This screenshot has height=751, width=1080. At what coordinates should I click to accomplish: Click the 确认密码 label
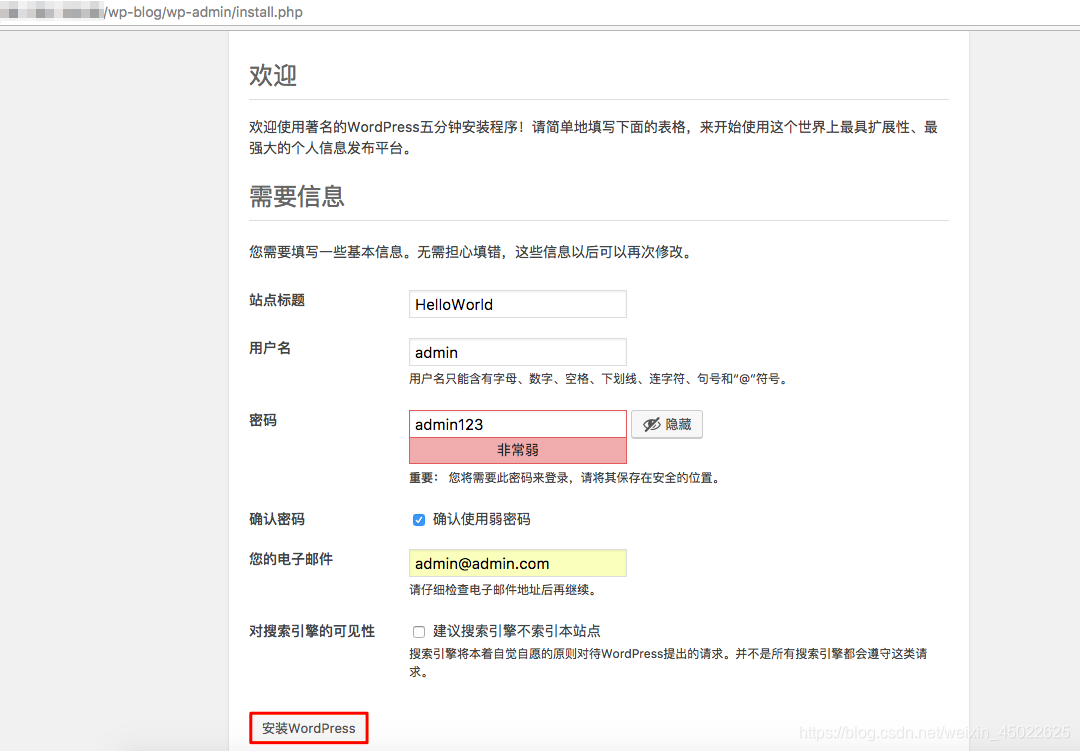277,519
